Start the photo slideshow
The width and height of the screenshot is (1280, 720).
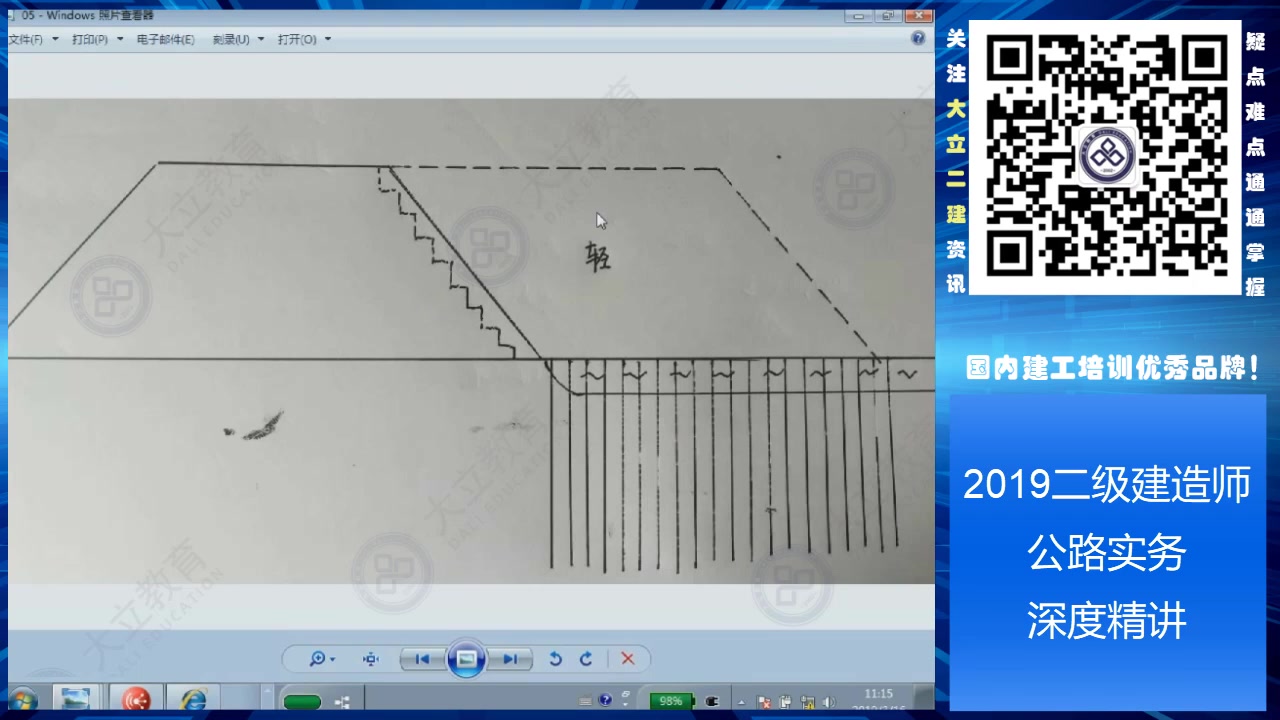[x=465, y=659]
